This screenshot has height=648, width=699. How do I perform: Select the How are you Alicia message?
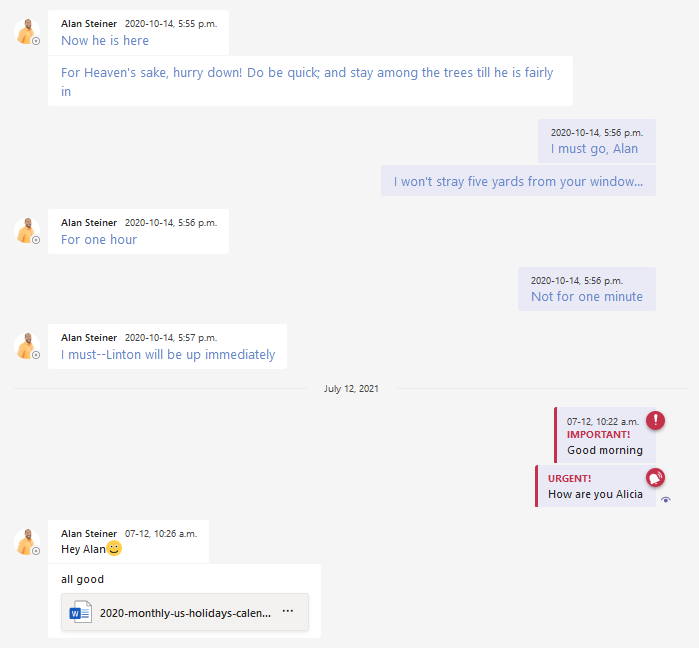click(595, 494)
